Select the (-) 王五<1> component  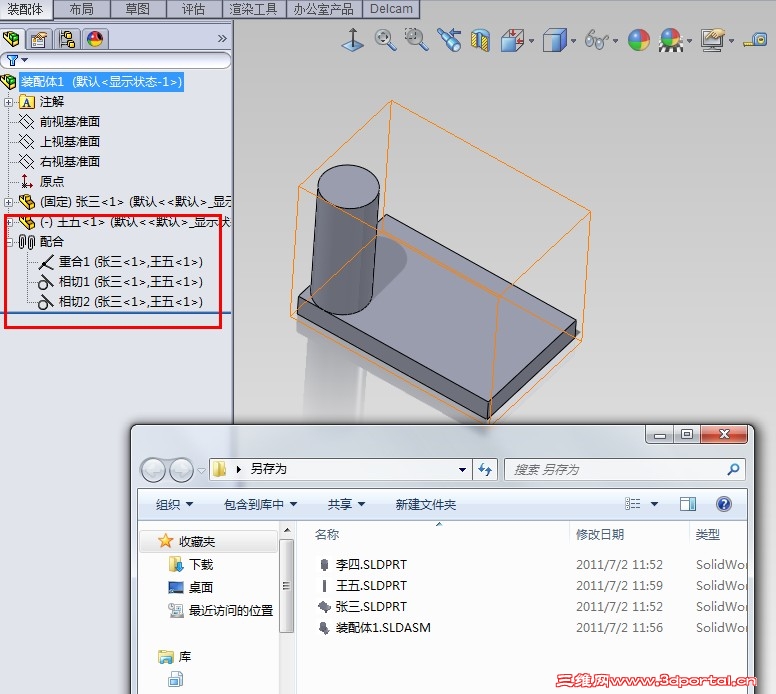135,222
